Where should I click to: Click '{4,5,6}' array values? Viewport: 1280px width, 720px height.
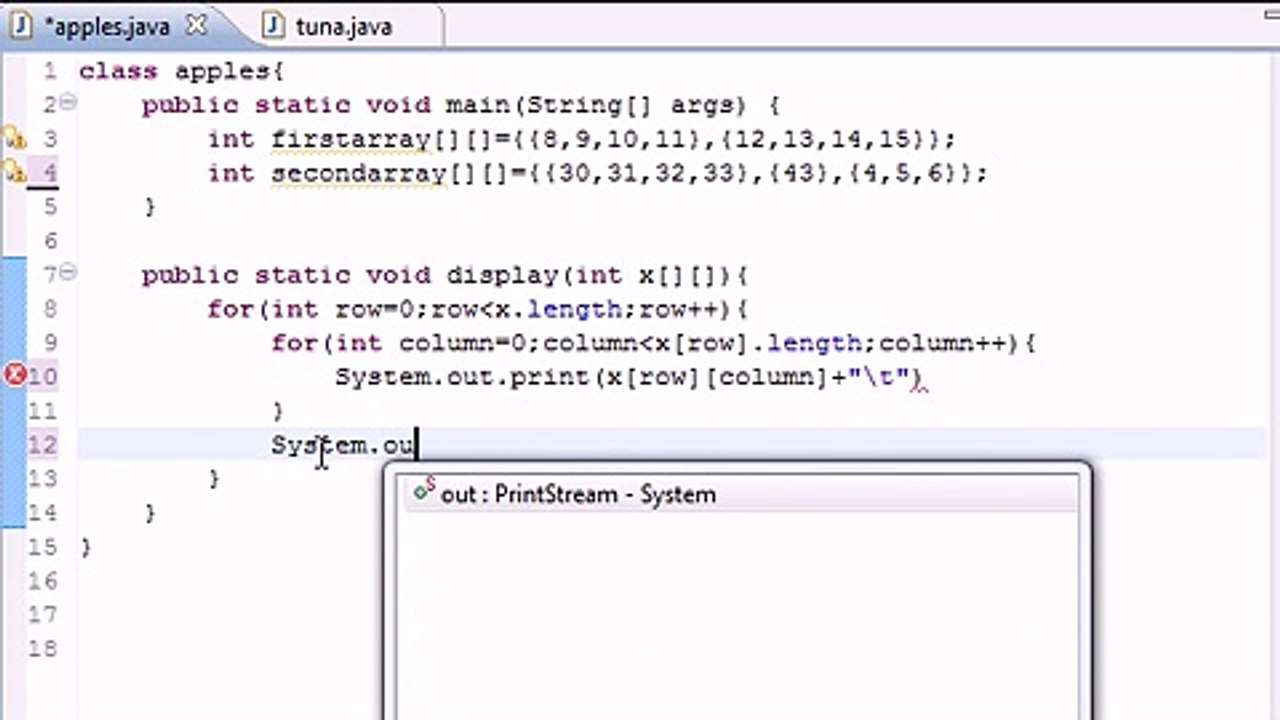(913, 173)
